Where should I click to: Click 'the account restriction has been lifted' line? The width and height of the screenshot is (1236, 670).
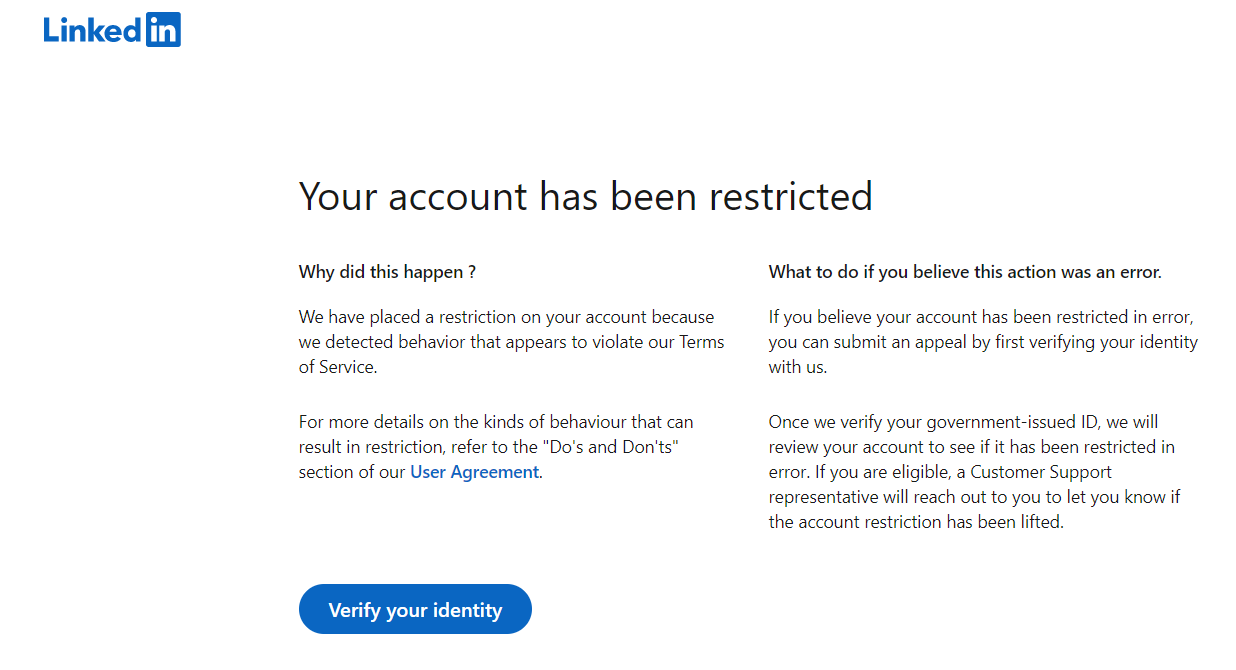[x=916, y=522]
